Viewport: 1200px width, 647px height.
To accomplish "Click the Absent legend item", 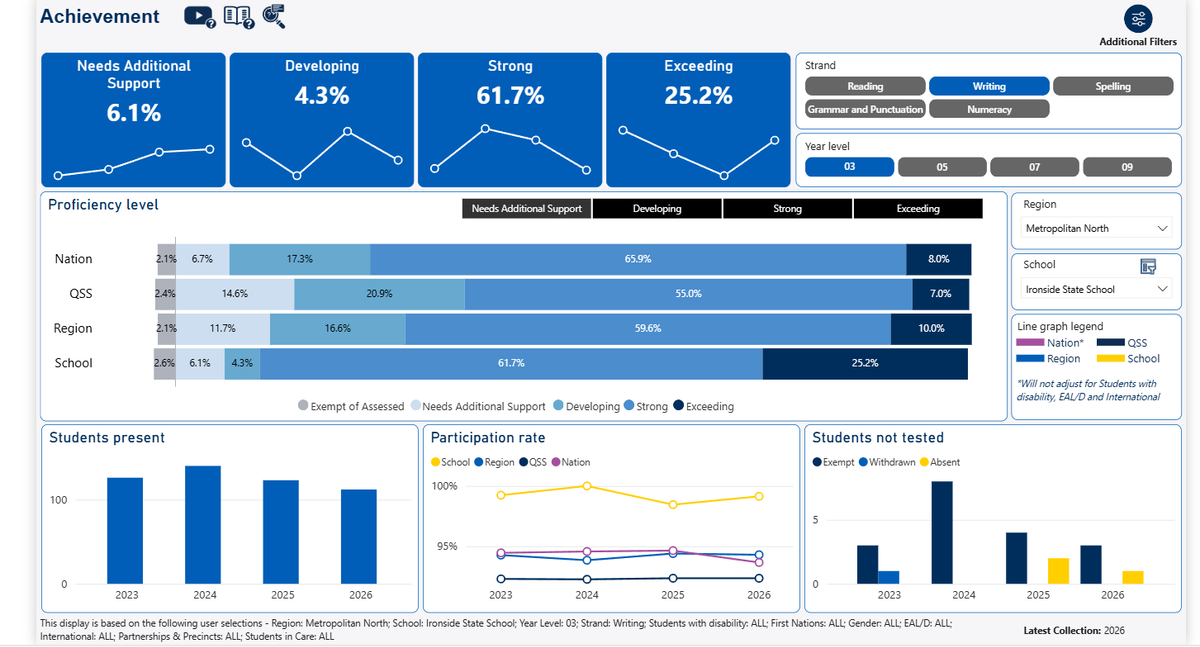I will [940, 462].
